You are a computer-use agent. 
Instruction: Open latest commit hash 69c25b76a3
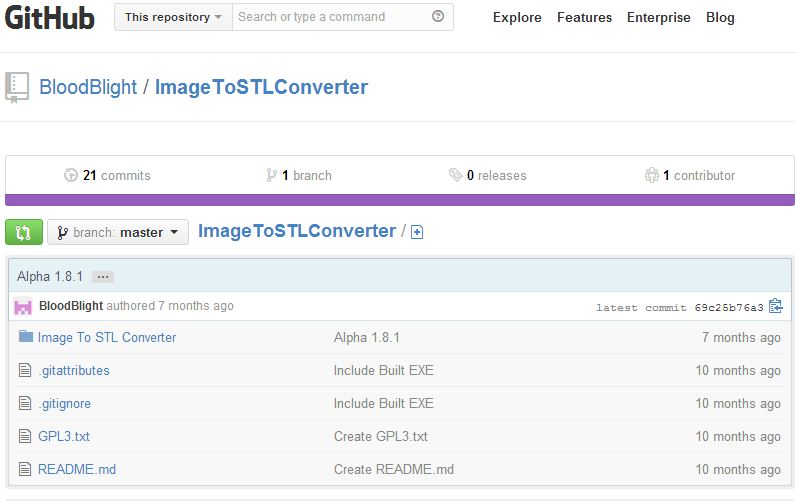click(x=728, y=308)
